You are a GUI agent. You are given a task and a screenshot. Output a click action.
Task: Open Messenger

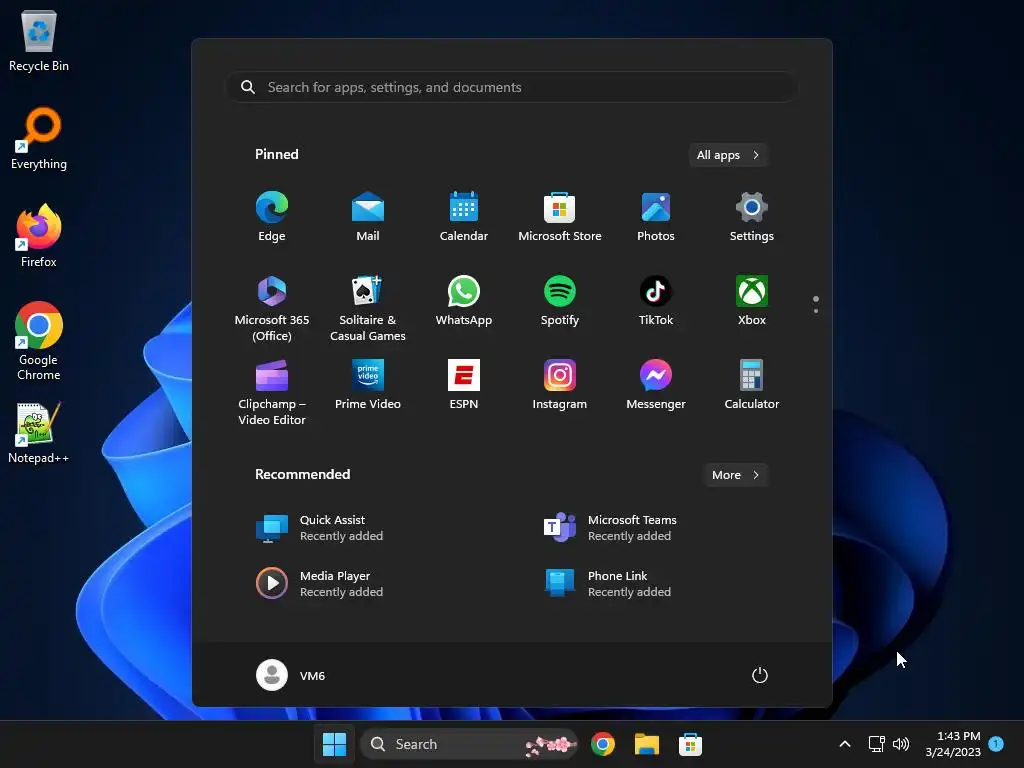tap(656, 385)
